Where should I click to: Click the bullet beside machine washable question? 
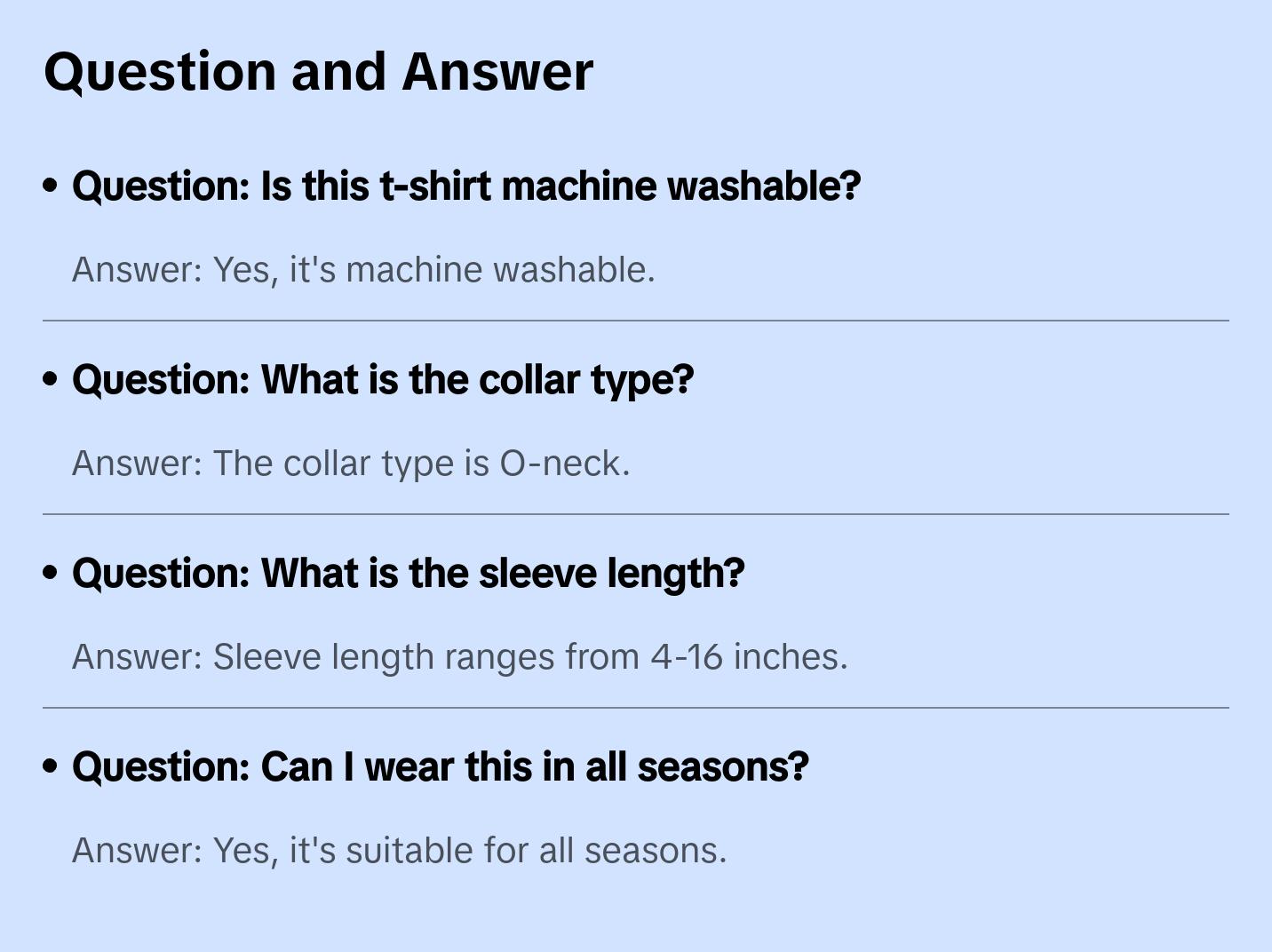click(51, 186)
